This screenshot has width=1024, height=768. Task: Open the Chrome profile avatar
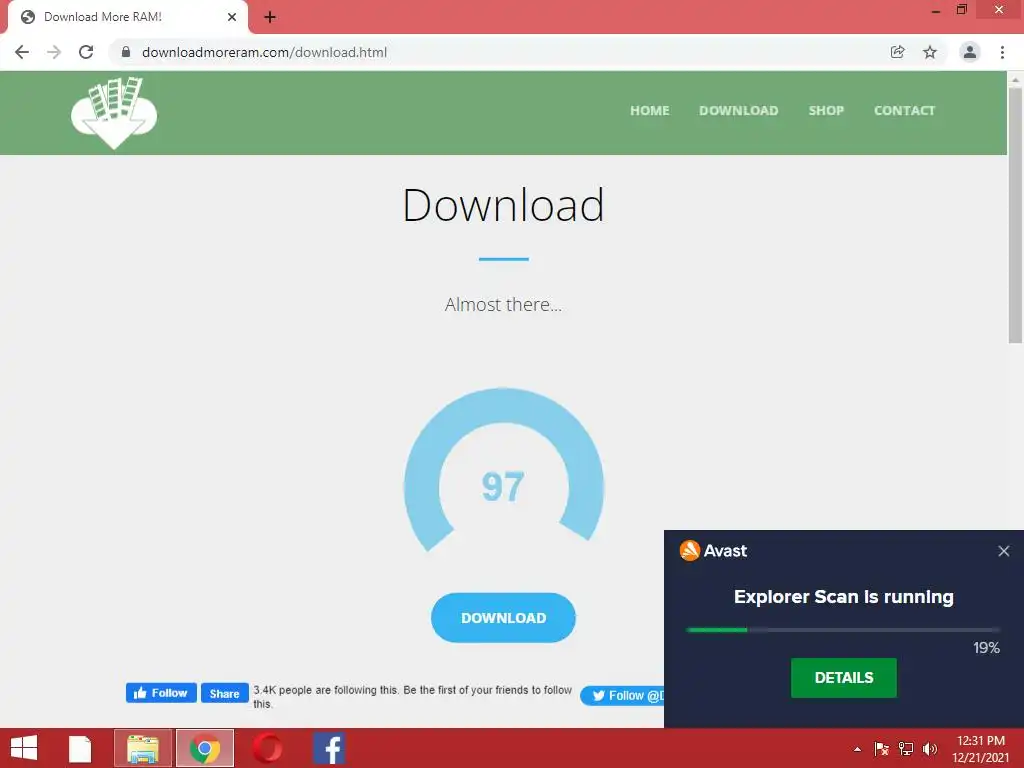pos(970,52)
